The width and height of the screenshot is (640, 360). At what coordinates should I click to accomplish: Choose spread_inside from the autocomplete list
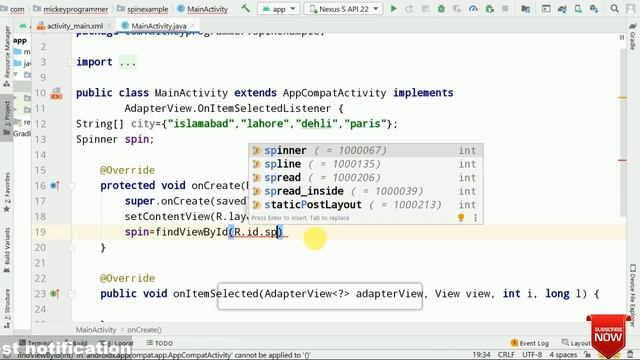pos(365,191)
